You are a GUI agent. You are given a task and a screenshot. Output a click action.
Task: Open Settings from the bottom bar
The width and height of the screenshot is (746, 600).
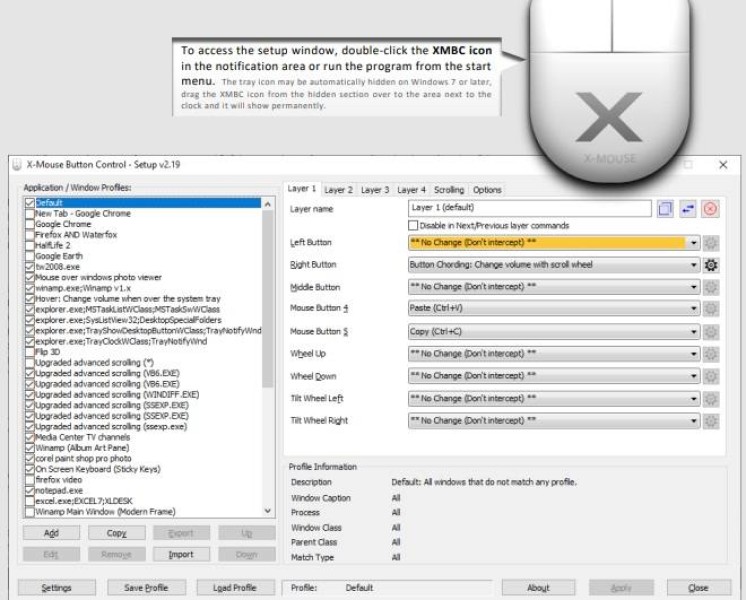pyautogui.click(x=57, y=588)
